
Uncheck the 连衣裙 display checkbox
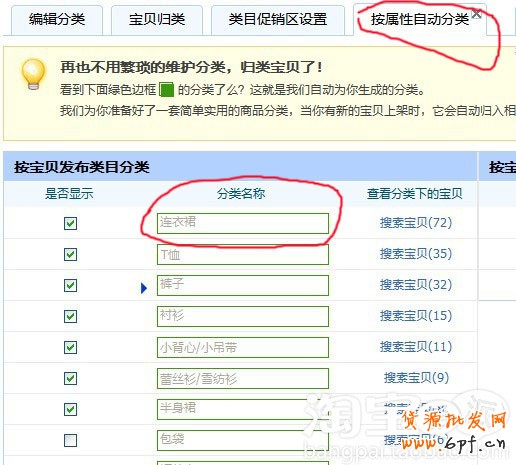(x=70, y=223)
